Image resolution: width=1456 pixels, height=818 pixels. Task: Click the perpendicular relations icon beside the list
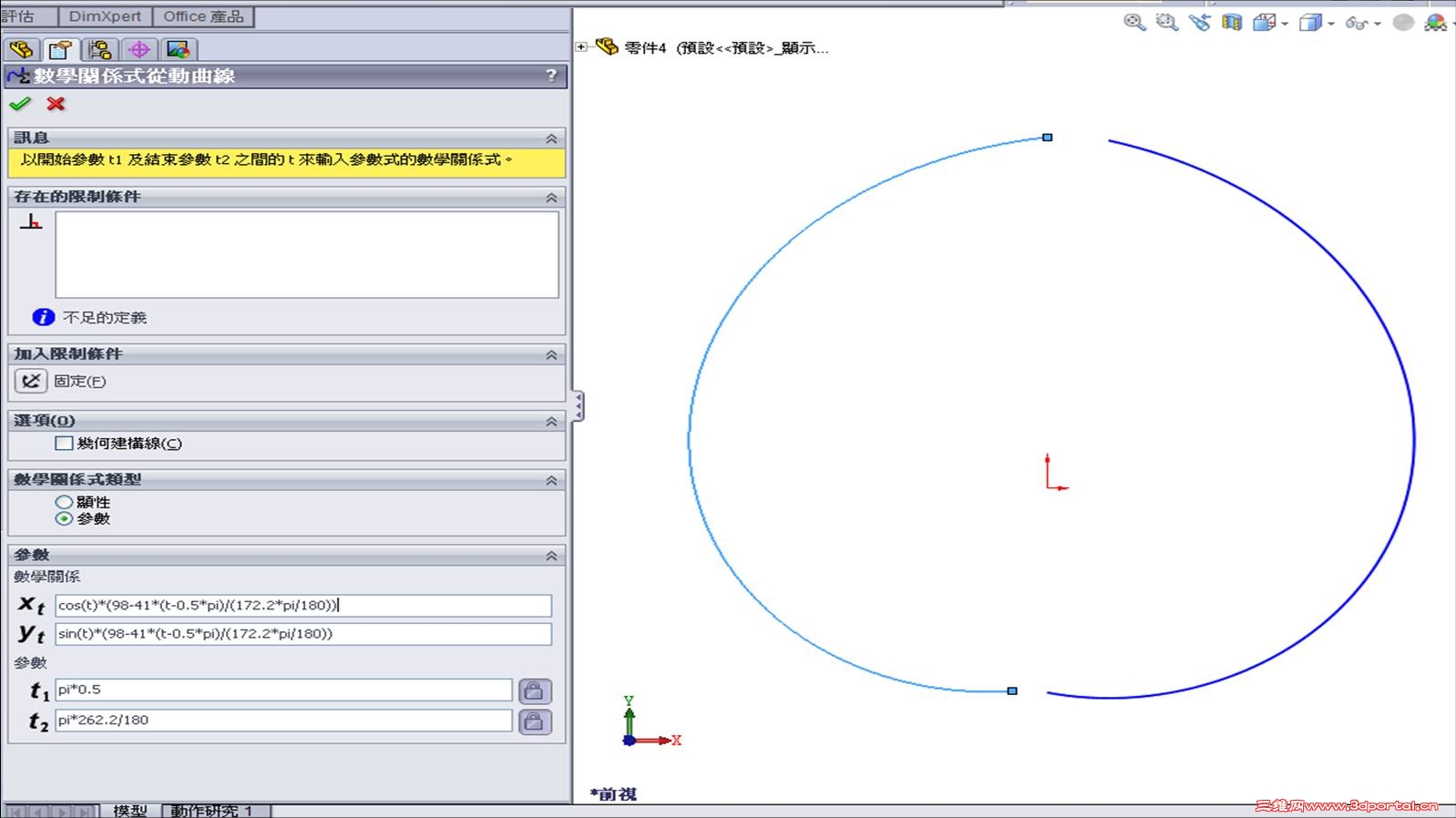[31, 221]
